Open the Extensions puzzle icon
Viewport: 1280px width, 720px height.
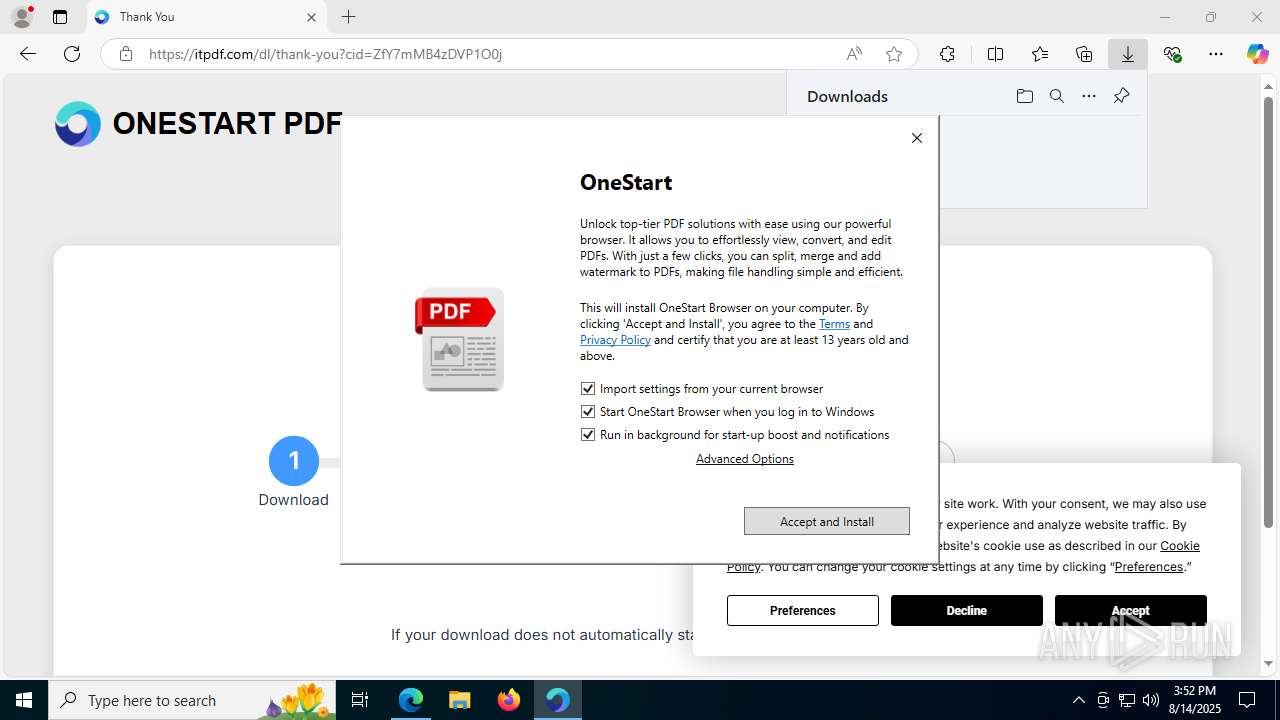947,54
